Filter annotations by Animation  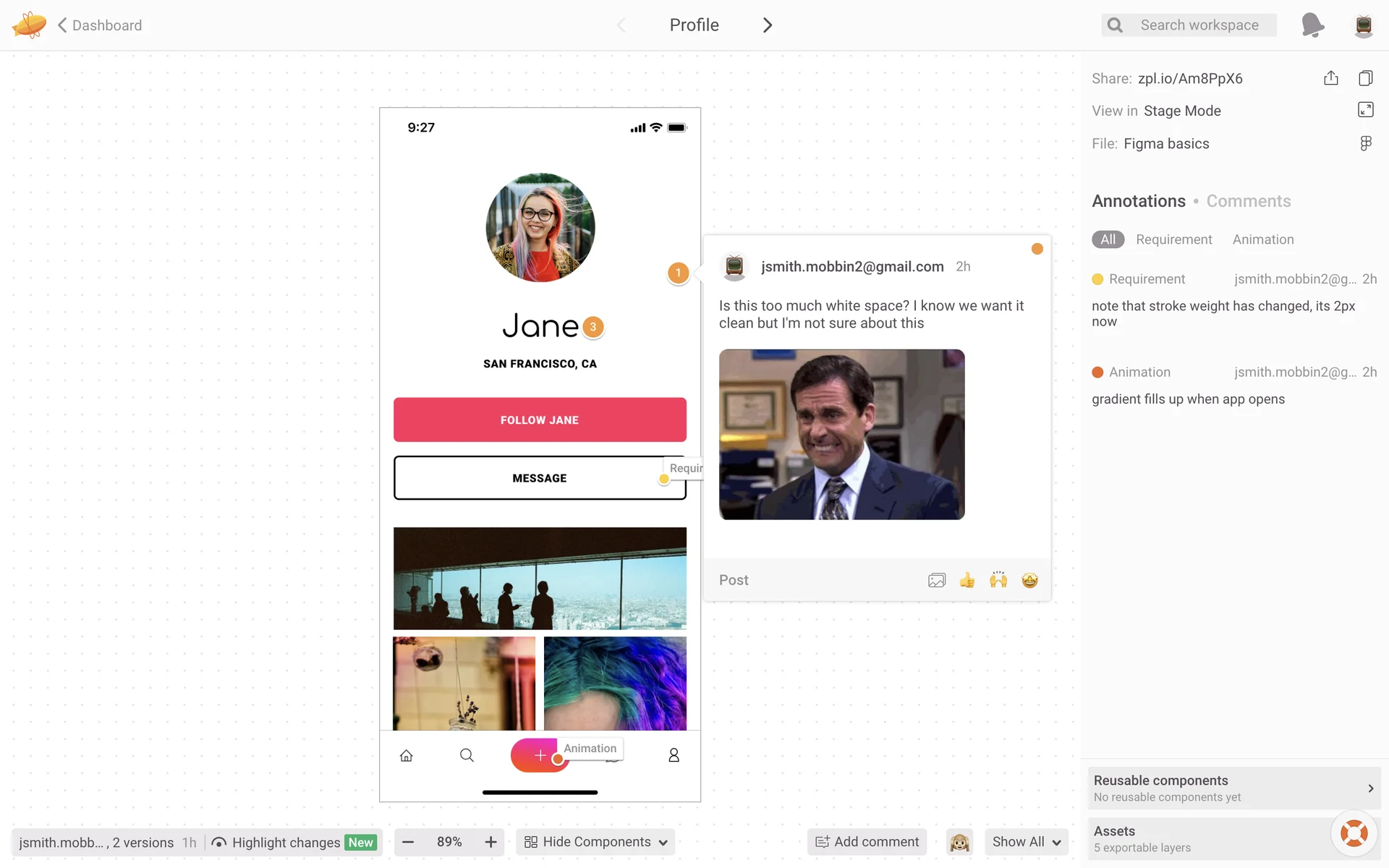coord(1262,239)
